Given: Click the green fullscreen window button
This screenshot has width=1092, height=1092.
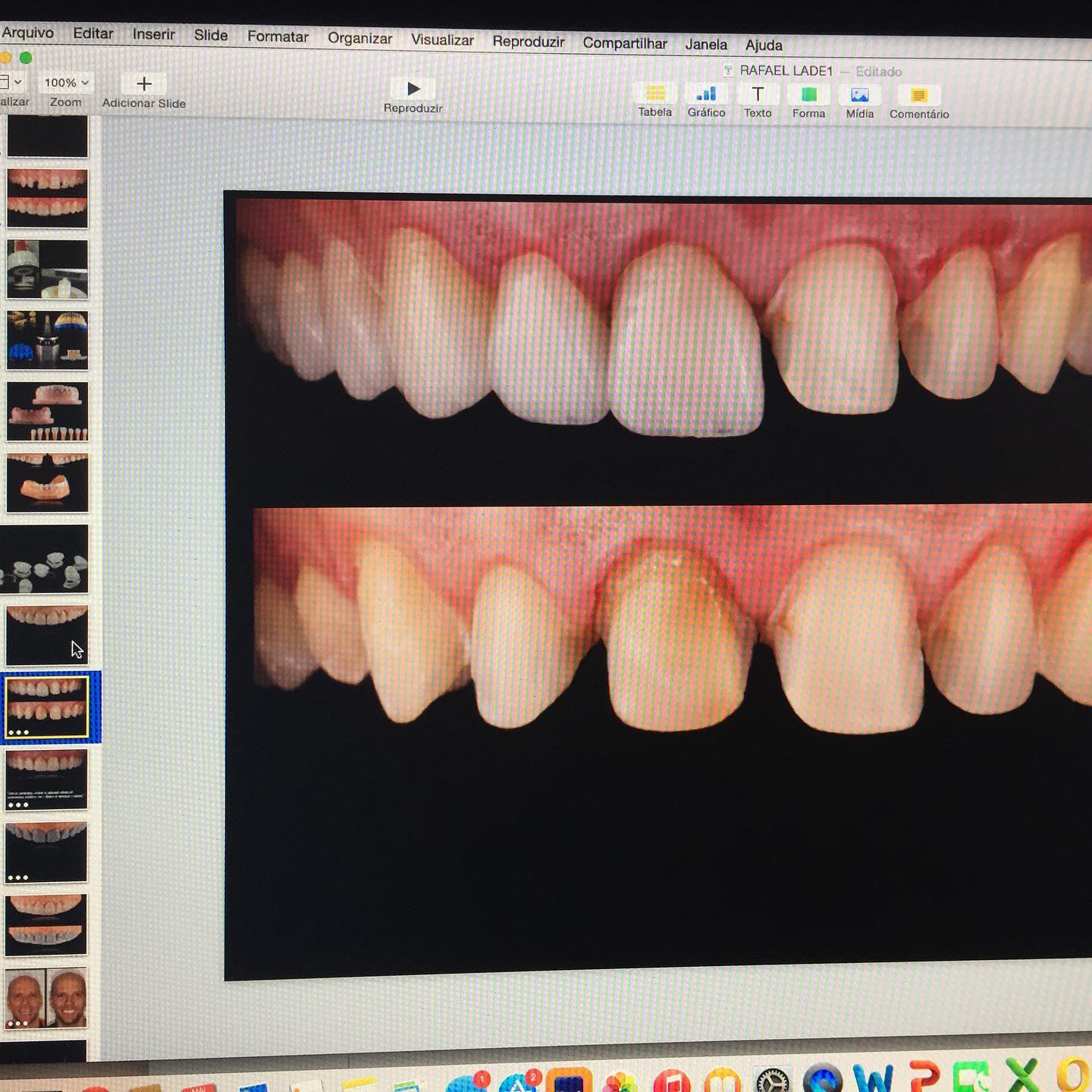Looking at the screenshot, I should click(26, 58).
